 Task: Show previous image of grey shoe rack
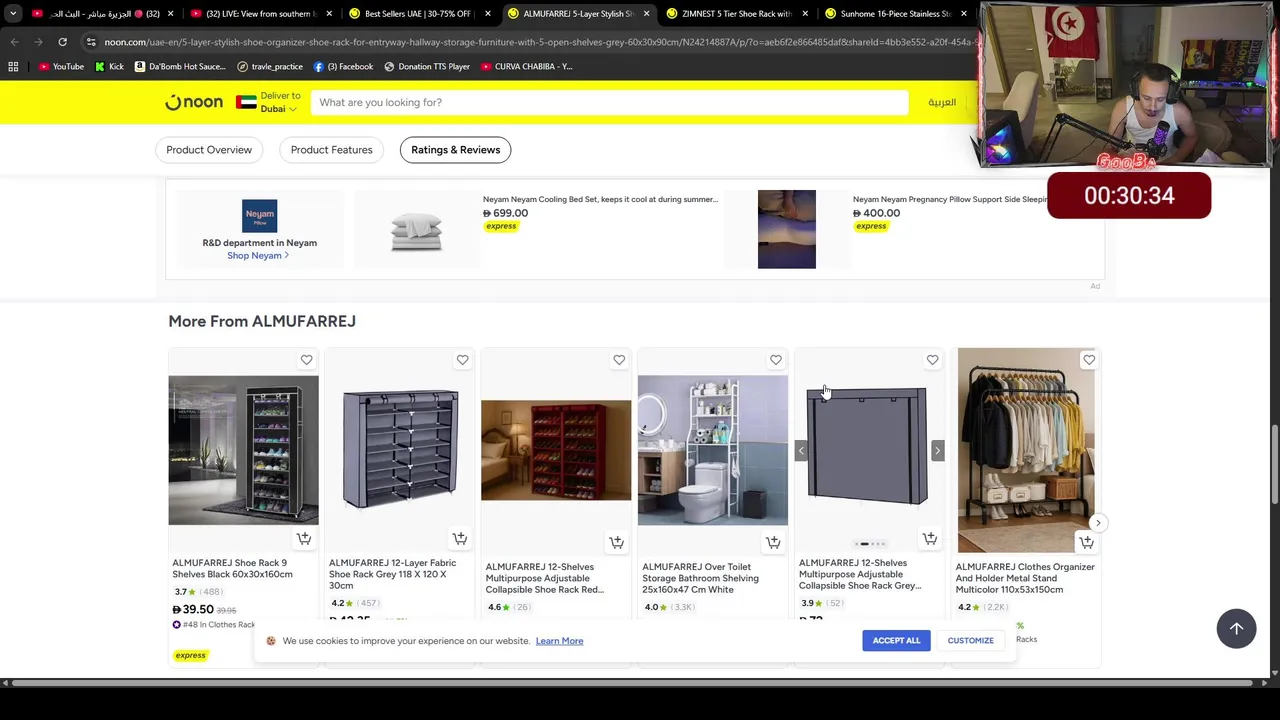[x=801, y=451]
